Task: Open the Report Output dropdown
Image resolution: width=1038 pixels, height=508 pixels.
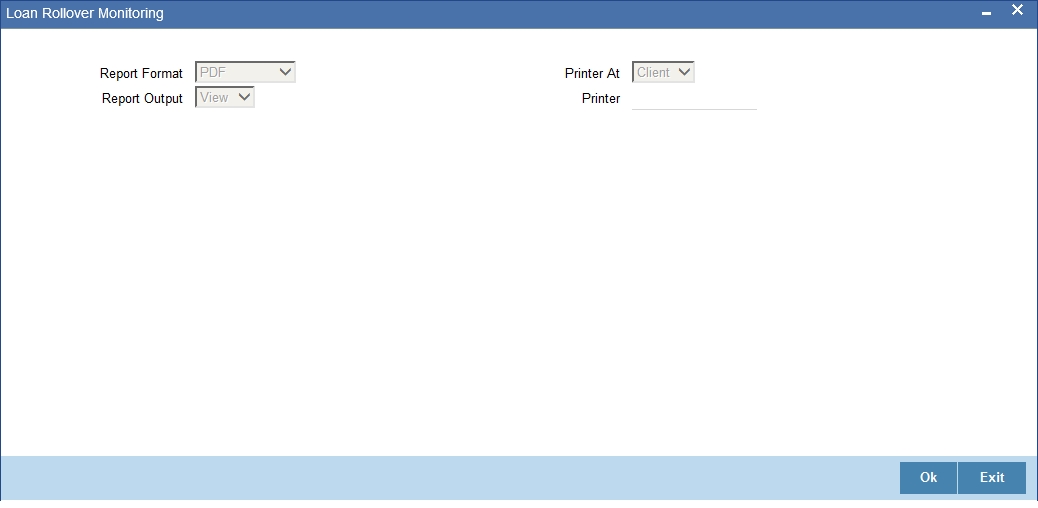Action: (224, 97)
